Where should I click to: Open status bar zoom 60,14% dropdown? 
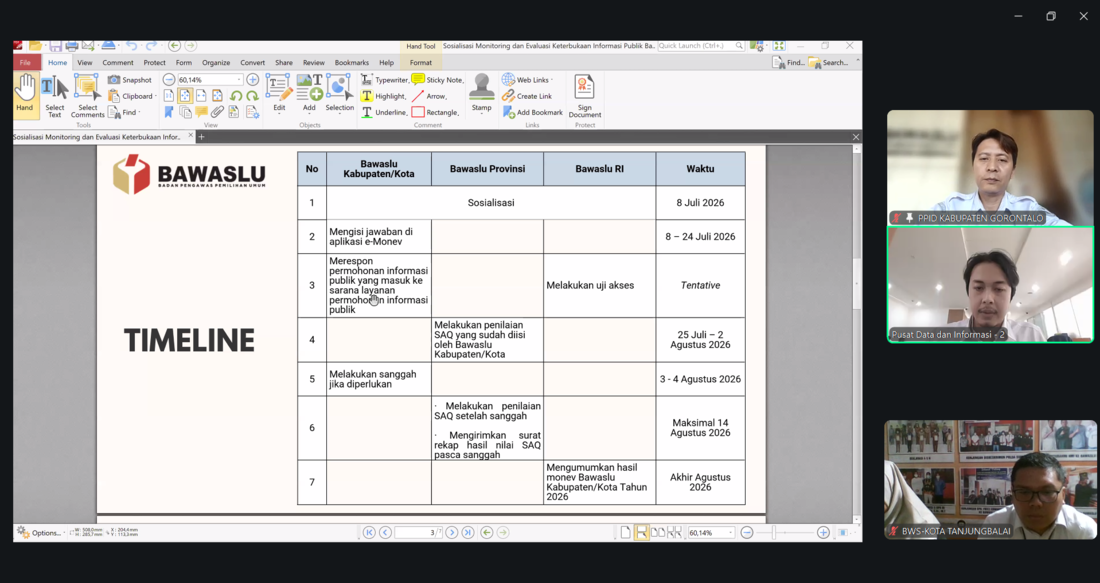tap(730, 532)
